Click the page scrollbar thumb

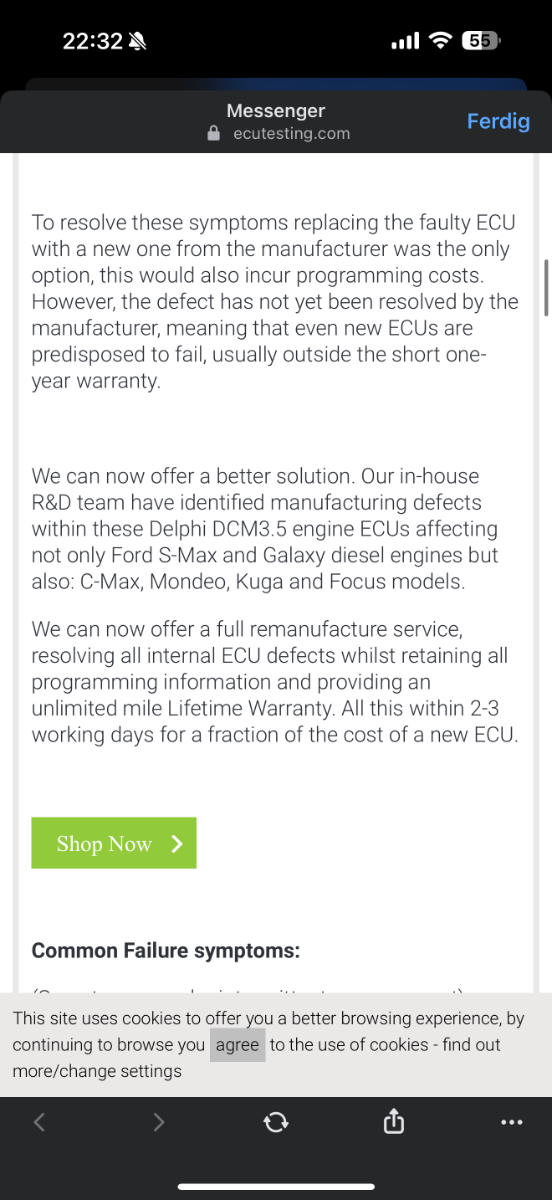pos(545,288)
